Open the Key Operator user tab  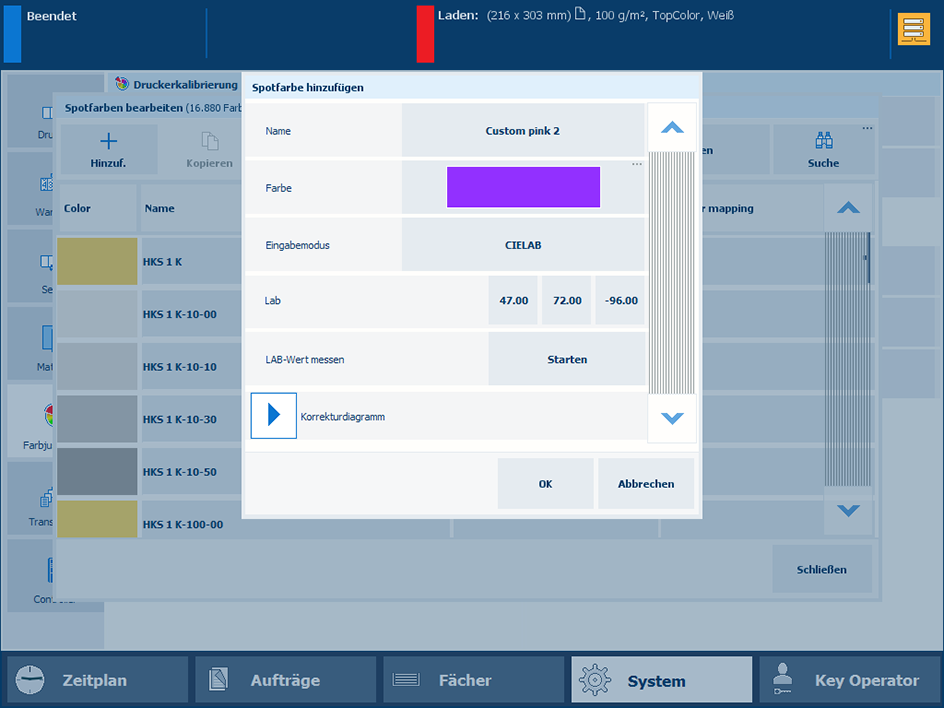(849, 680)
